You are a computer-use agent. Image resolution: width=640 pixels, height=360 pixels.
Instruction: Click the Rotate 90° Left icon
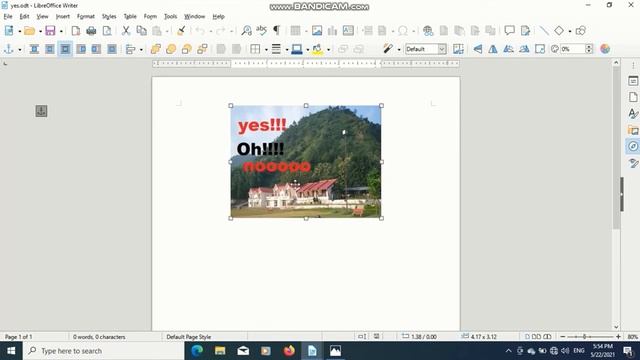tap(509, 49)
